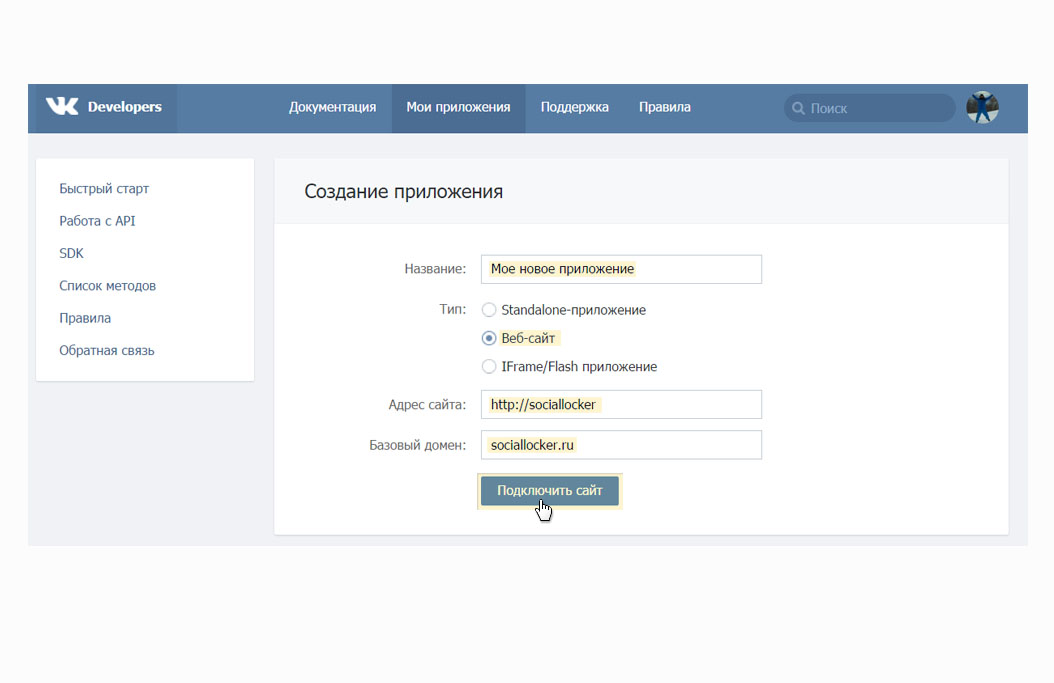Viewport: 1054px width, 683px height.
Task: Open the Поддержка section
Action: pyautogui.click(x=574, y=107)
